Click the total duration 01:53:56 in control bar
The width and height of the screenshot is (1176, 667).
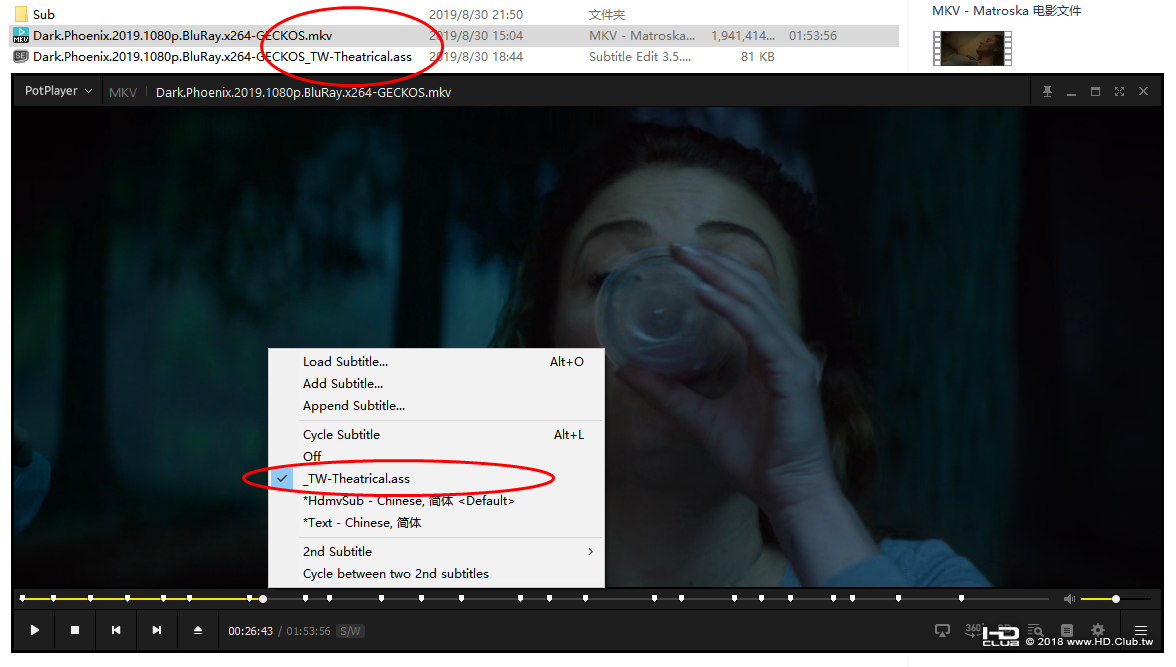point(308,631)
